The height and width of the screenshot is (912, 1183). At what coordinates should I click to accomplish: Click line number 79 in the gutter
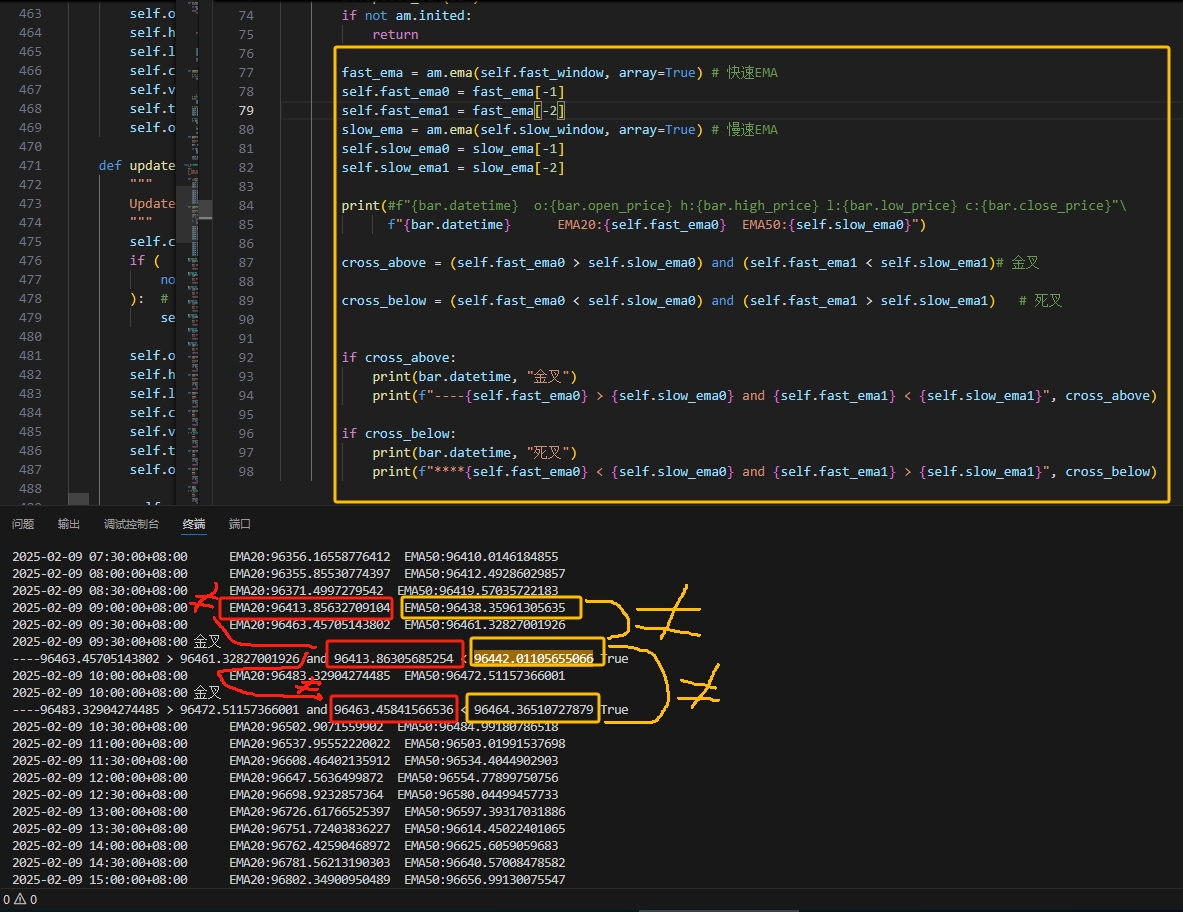coord(246,111)
